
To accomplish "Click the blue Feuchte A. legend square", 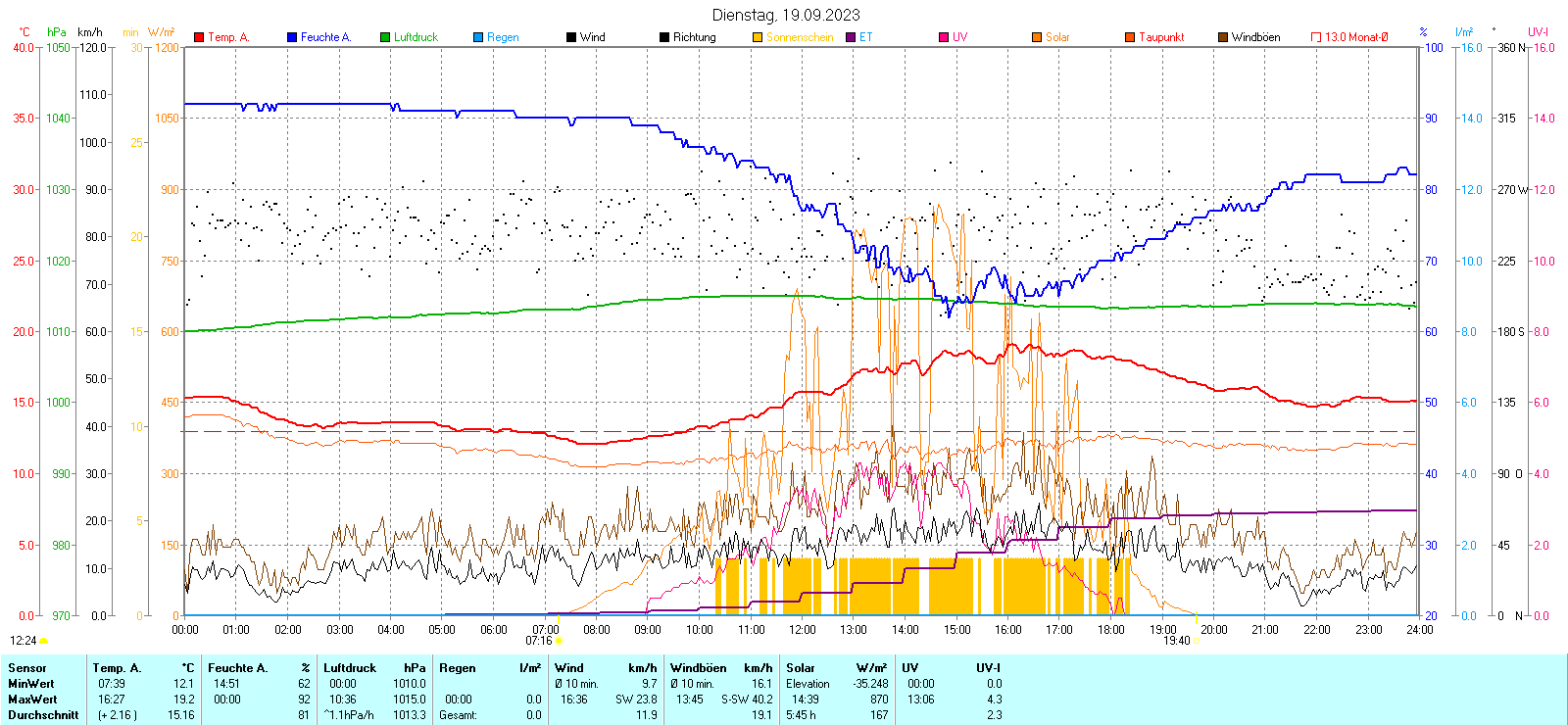I will (292, 37).
